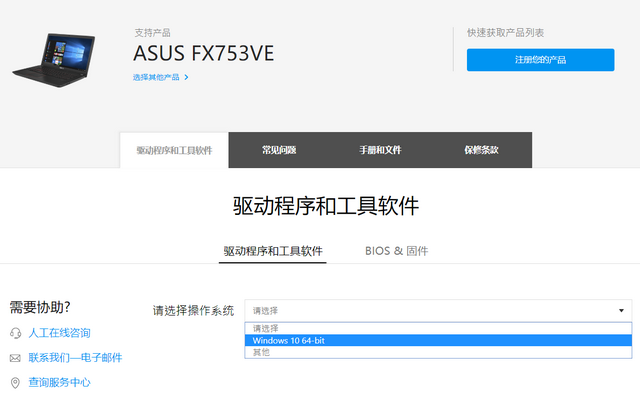This screenshot has width=640, height=404.
Task: Click the headset icon beside 人工在线咨询
Action: coord(15,333)
